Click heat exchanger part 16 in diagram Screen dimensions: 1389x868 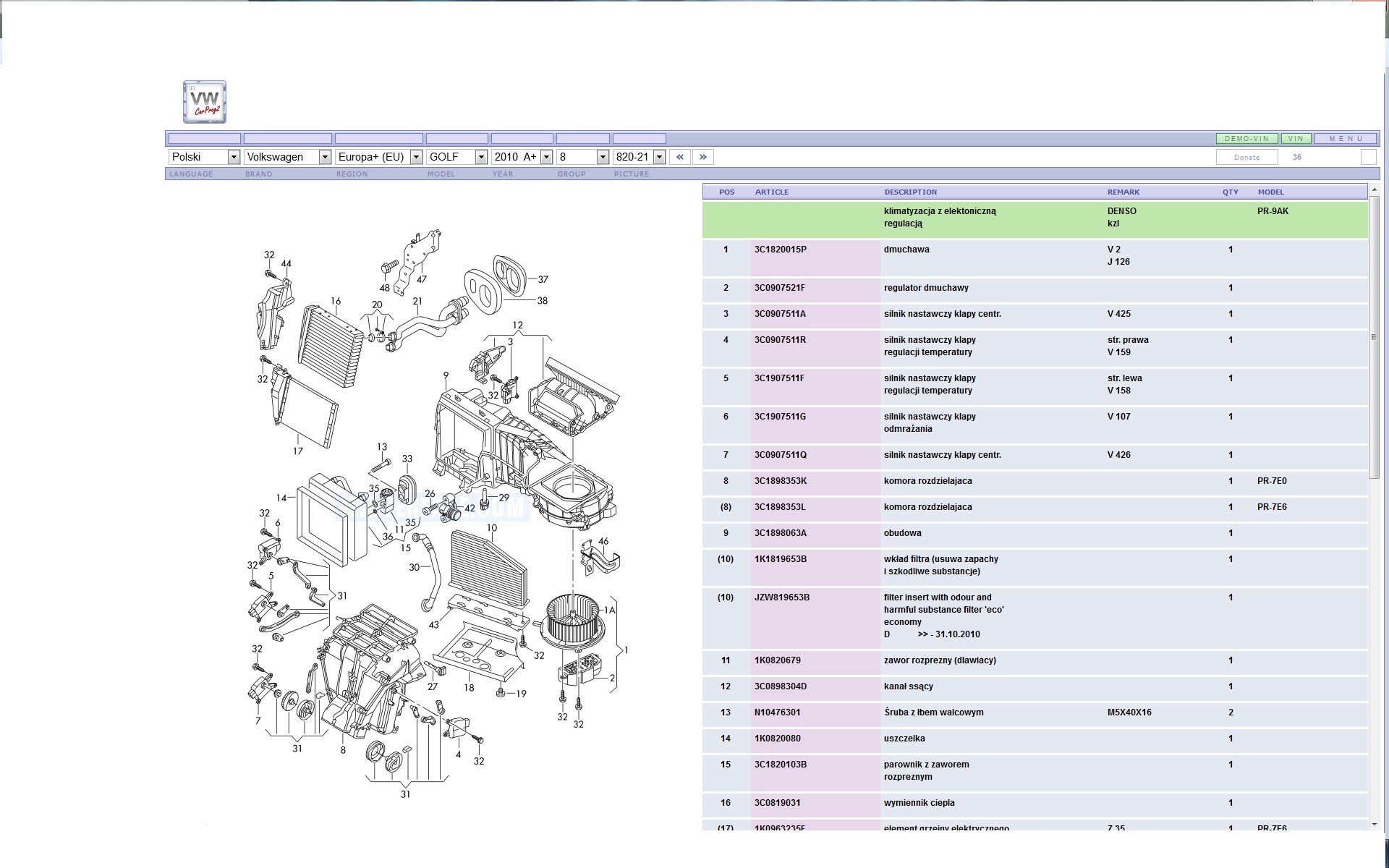point(330,345)
